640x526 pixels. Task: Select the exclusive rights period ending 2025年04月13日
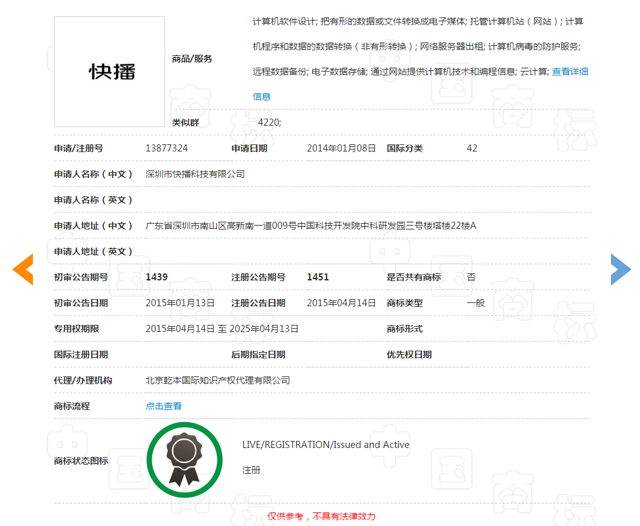tap(222, 329)
